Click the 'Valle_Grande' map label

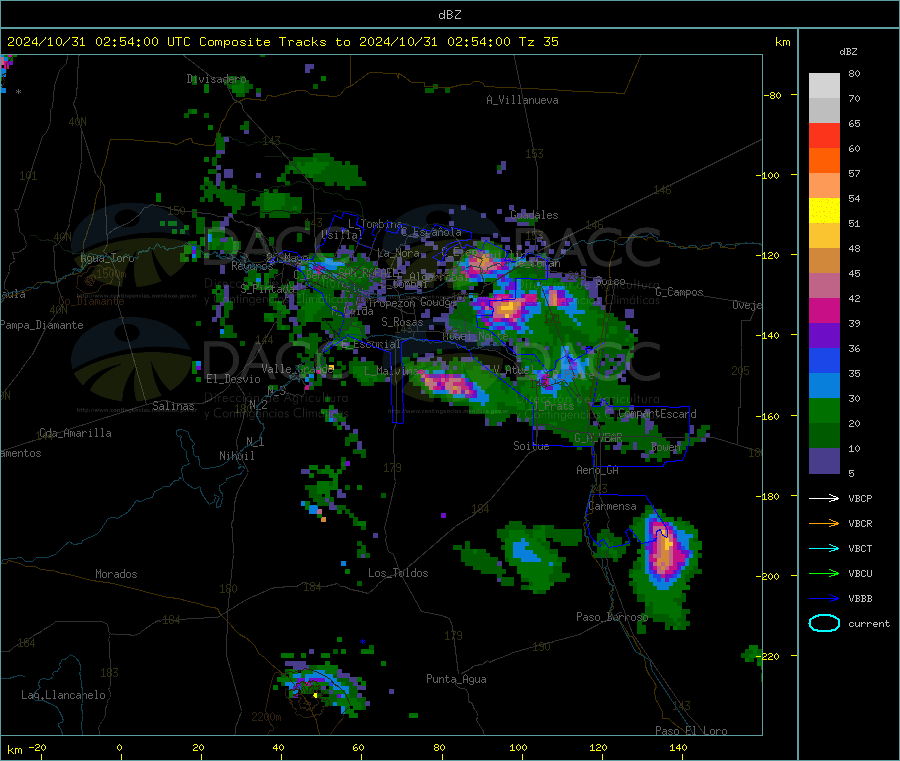click(297, 368)
